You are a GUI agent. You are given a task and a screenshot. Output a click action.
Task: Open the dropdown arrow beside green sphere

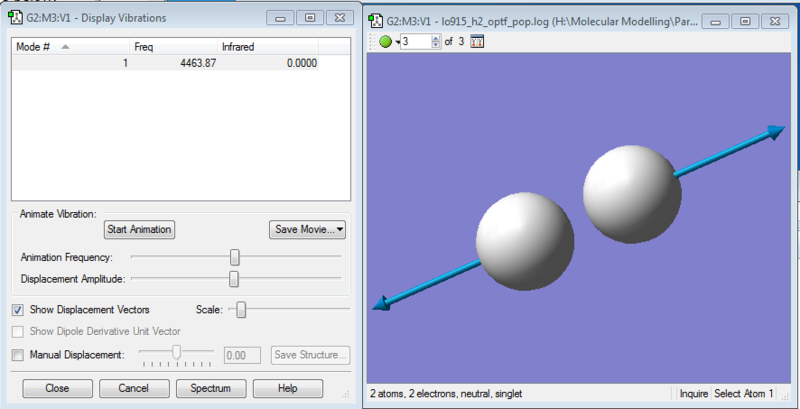coord(396,42)
